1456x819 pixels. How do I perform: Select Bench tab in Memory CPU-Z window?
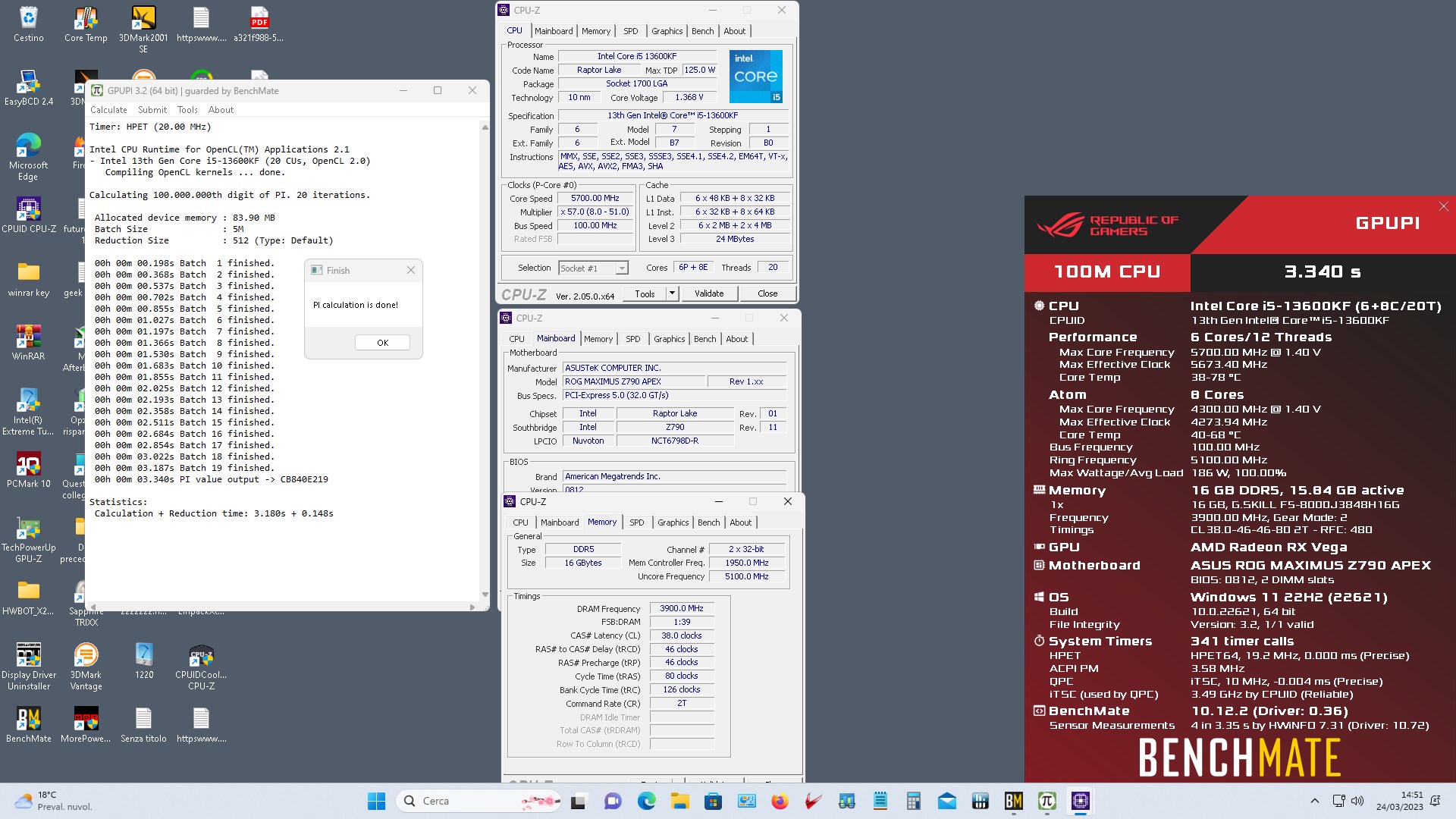point(709,522)
